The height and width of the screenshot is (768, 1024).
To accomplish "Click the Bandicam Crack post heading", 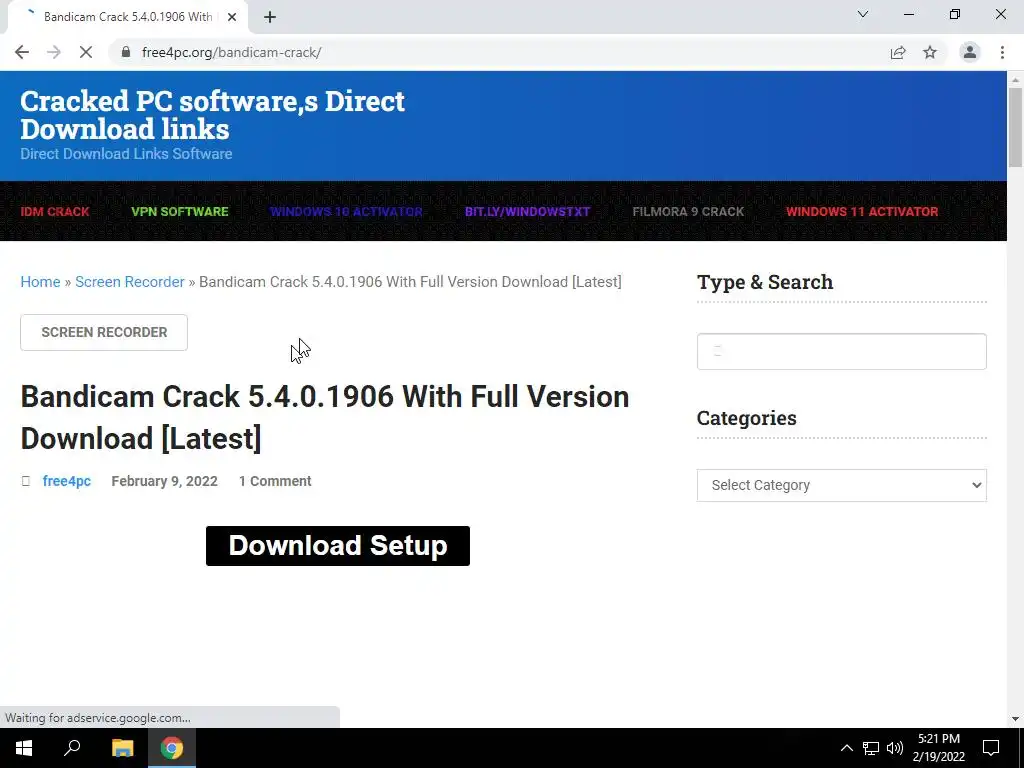I will click(x=325, y=417).
